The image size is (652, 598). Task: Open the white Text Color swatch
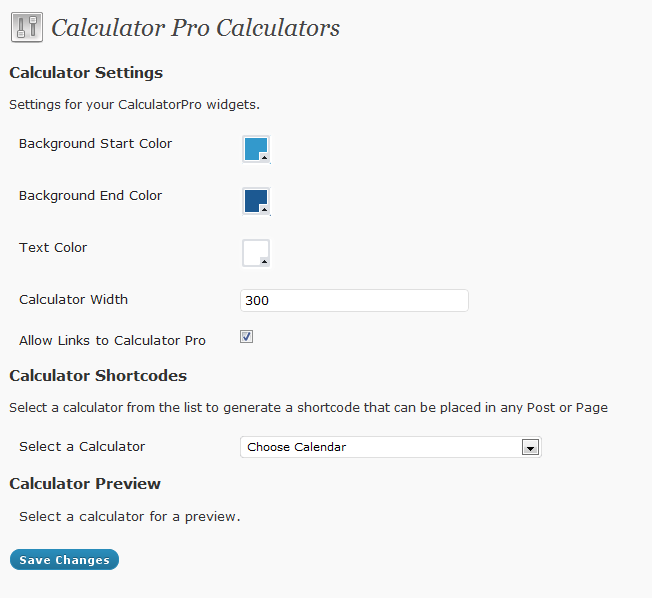(256, 253)
